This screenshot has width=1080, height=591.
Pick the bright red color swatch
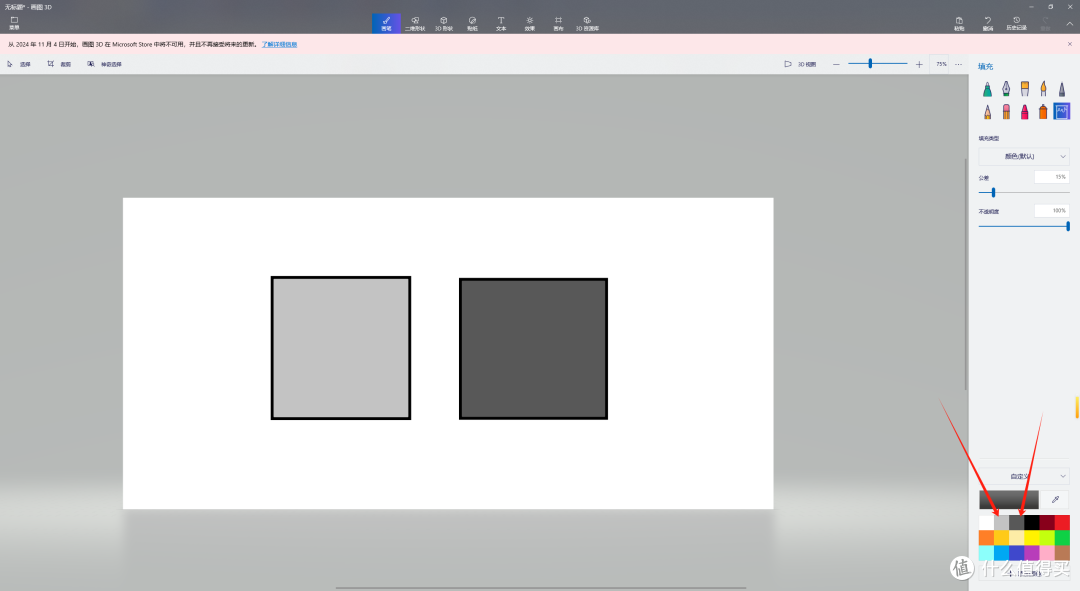point(1062,522)
